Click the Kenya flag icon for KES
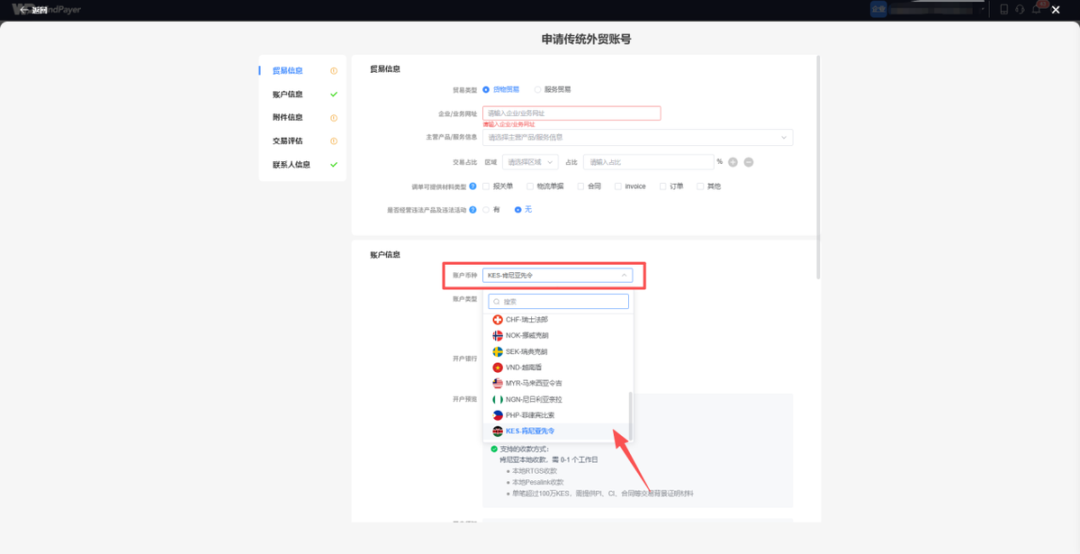The height and width of the screenshot is (554, 1080). coord(498,431)
